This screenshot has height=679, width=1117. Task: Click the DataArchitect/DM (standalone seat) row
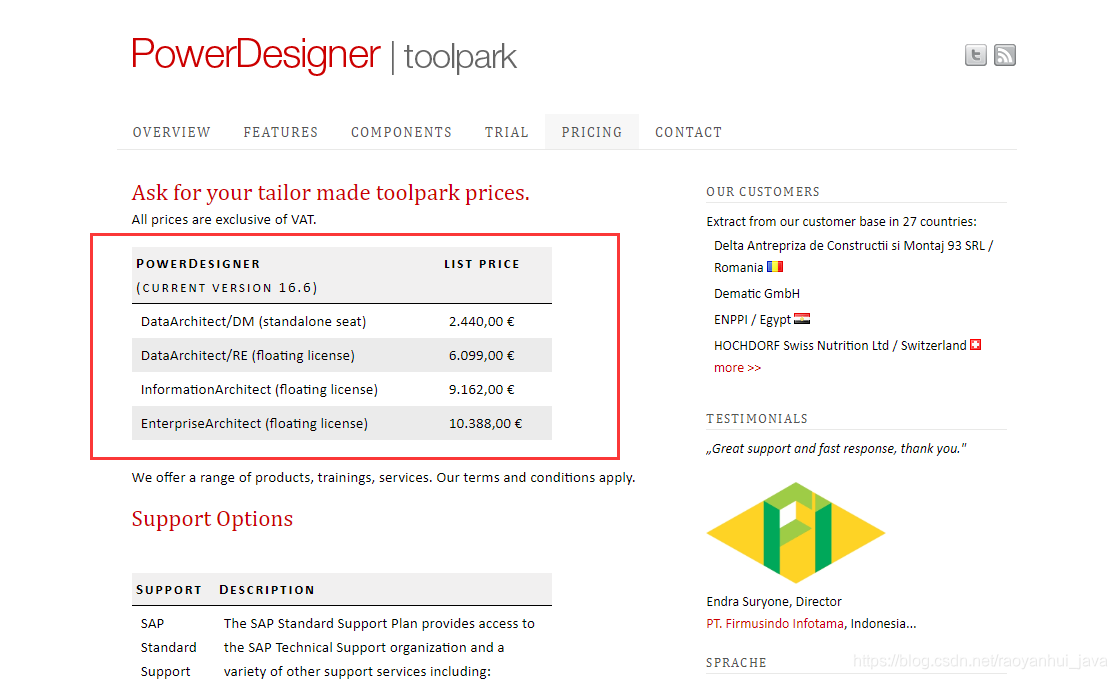coord(342,321)
